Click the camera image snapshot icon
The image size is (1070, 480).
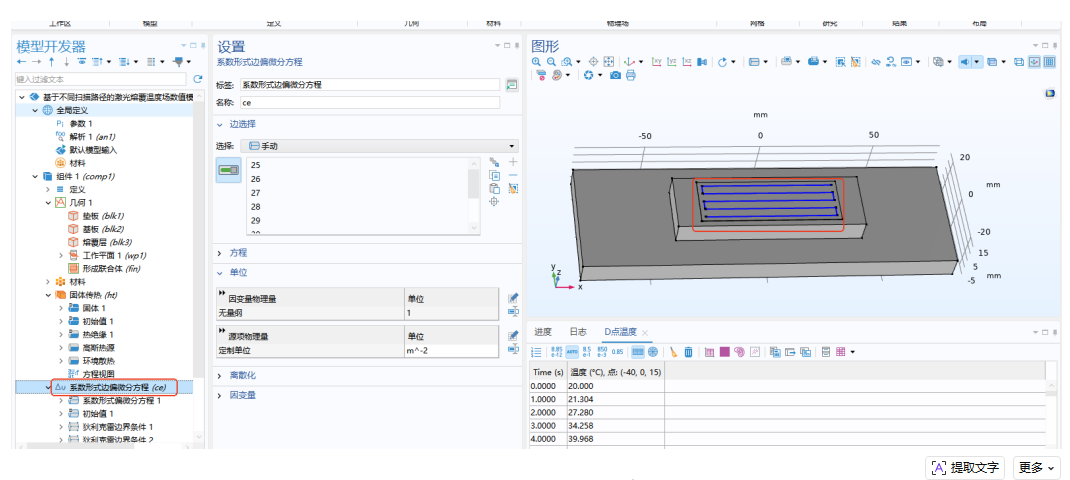pos(616,75)
